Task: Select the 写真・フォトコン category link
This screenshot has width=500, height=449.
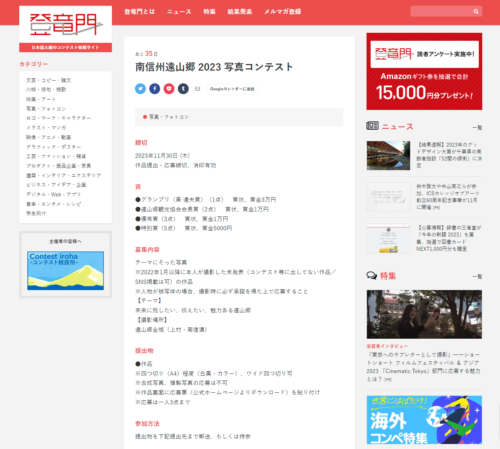Action: (46, 109)
